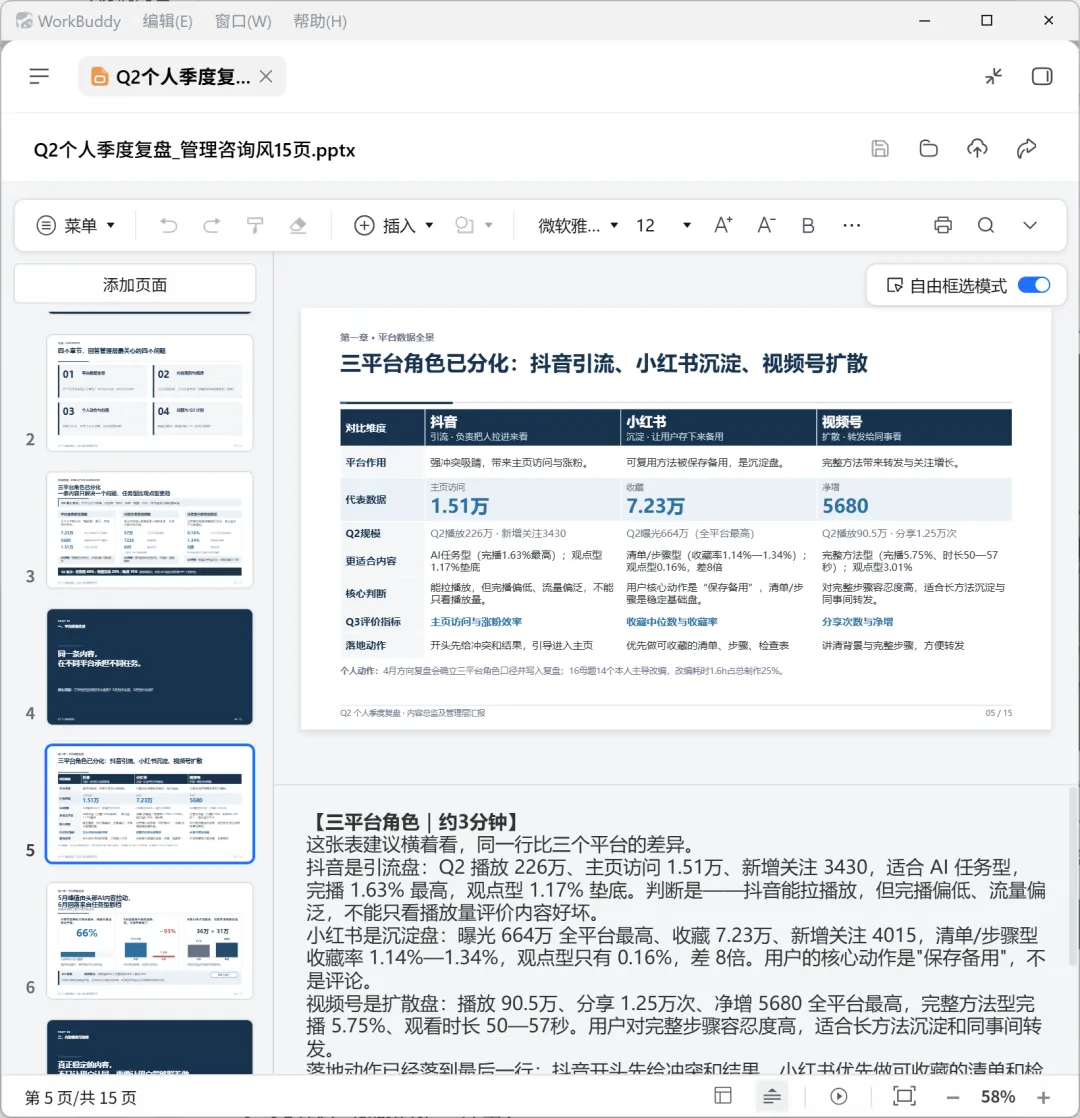Select slide 2 thumbnail

pyautogui.click(x=150, y=392)
